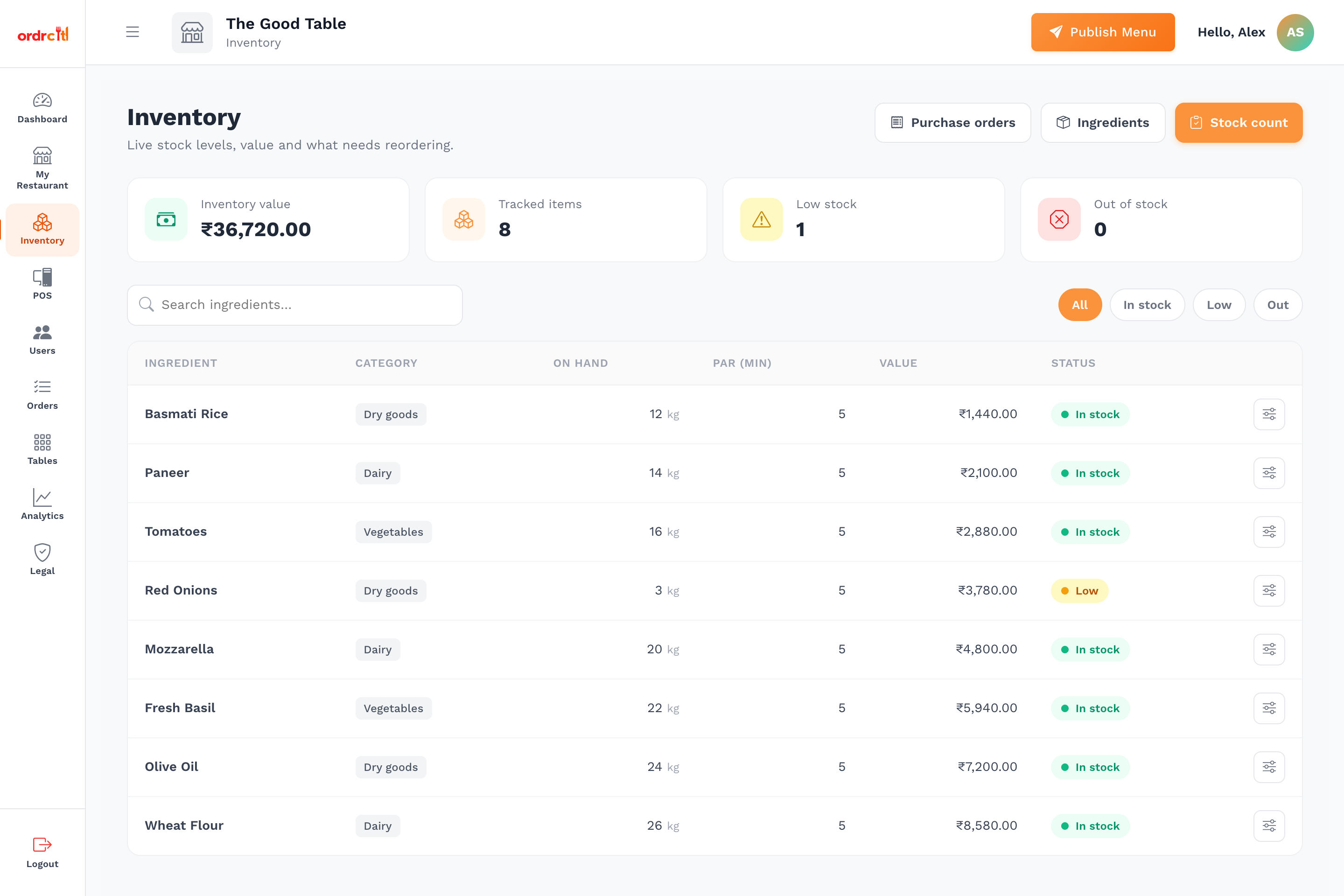Screen dimensions: 1344x896
Task: Click the ordrctl logo
Action: point(42,34)
